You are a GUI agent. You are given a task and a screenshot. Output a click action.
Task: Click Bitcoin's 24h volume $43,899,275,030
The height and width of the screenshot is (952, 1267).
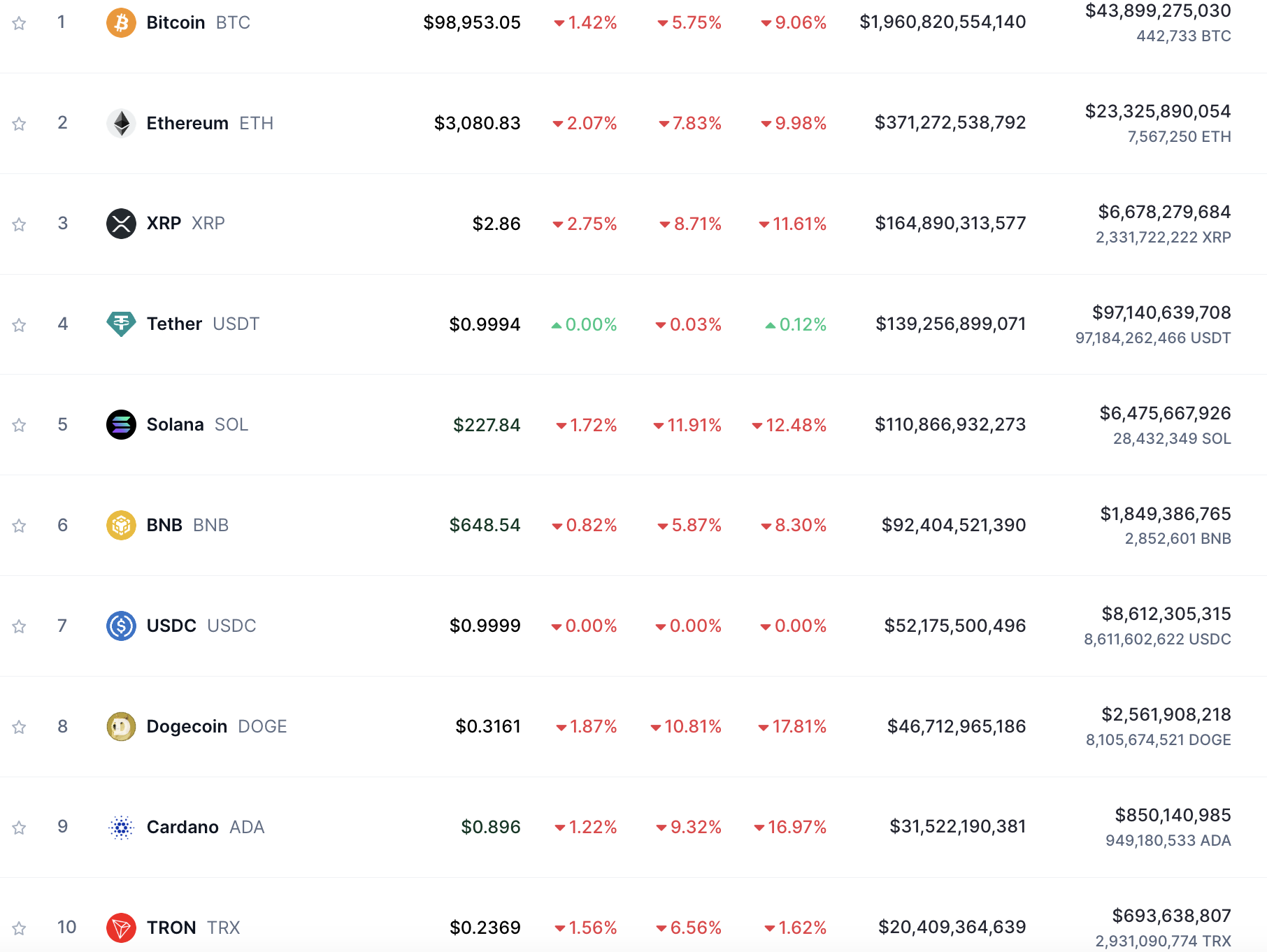pyautogui.click(x=1157, y=11)
